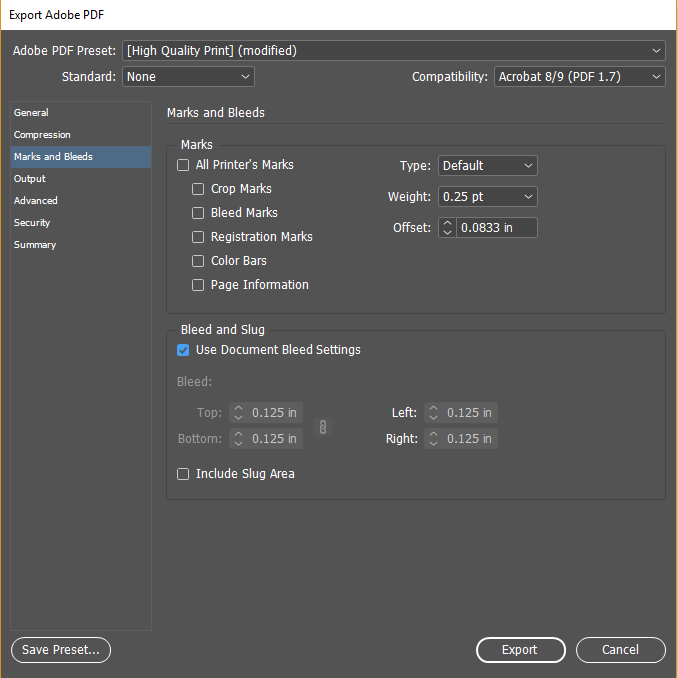The height and width of the screenshot is (678, 678).
Task: Open the Advanced section
Action: (81, 201)
